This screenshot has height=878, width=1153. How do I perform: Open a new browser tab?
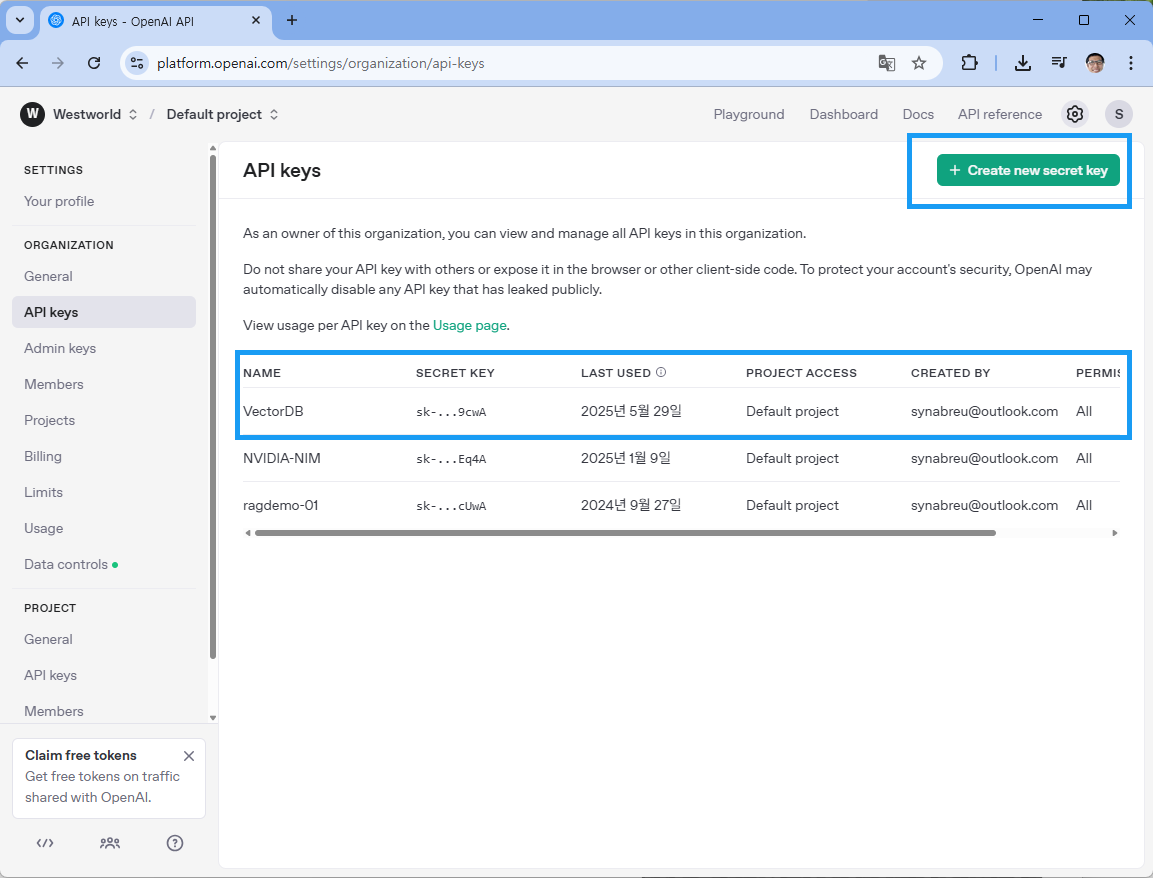coord(292,21)
